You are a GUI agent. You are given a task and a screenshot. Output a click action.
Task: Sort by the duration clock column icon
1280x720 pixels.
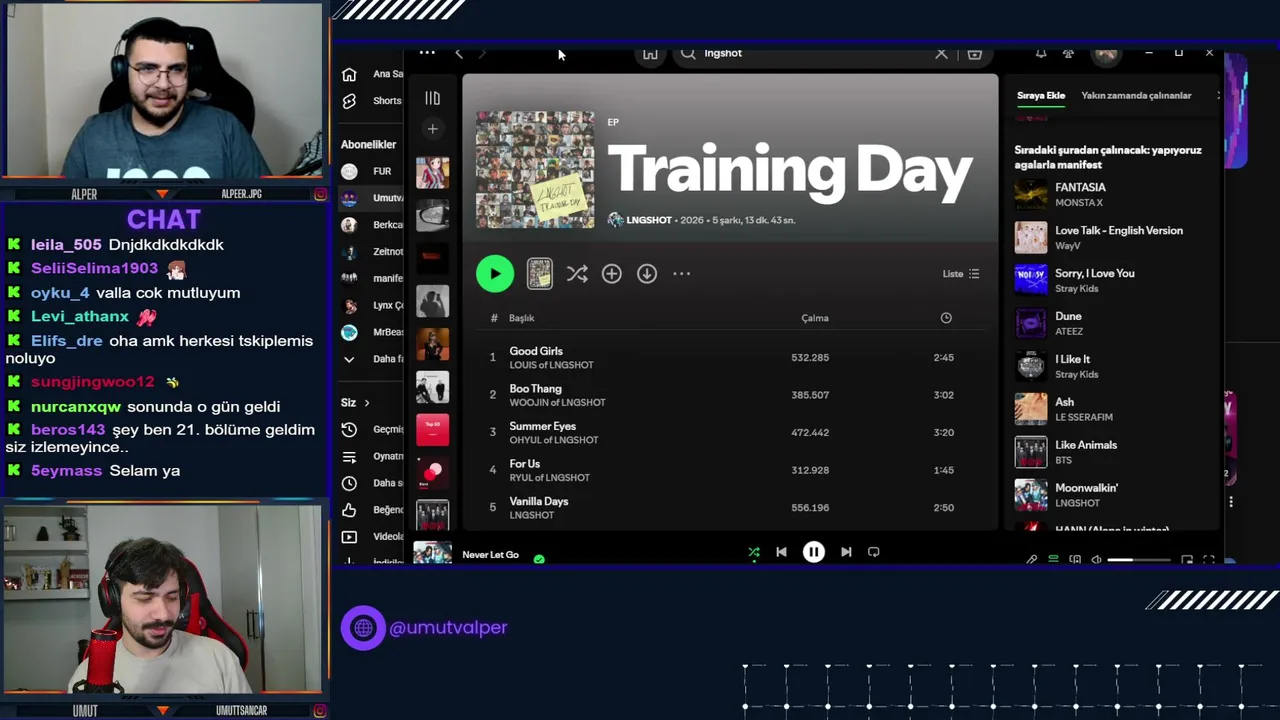(x=946, y=318)
